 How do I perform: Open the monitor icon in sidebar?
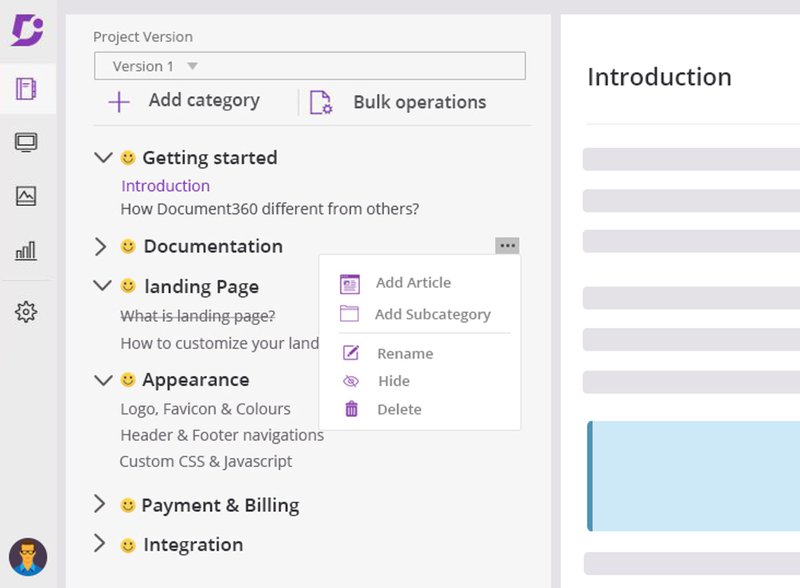27,143
